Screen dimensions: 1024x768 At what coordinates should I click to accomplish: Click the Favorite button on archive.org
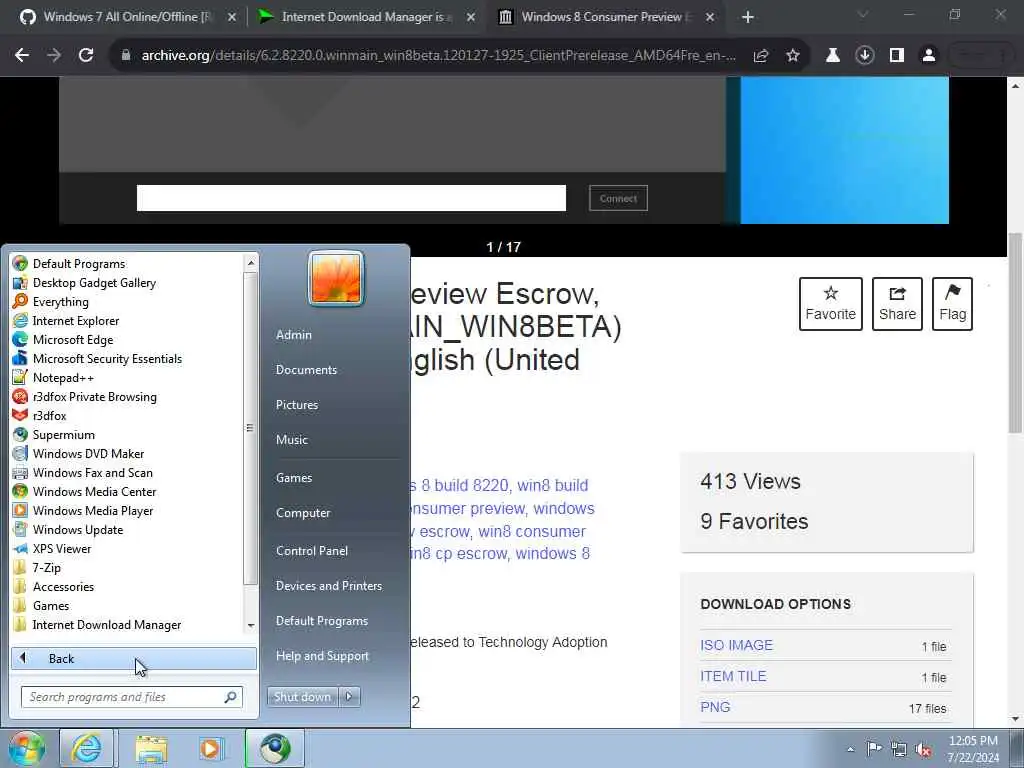[x=831, y=304]
